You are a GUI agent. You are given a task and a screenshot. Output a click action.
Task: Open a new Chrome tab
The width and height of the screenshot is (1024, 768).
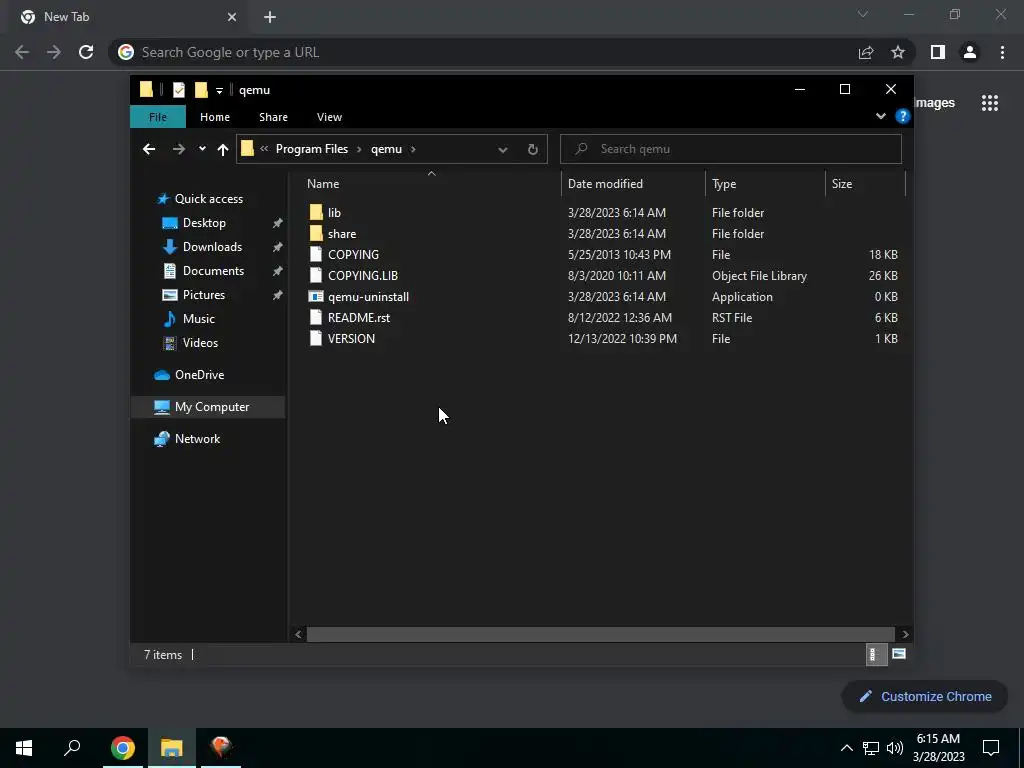point(270,17)
